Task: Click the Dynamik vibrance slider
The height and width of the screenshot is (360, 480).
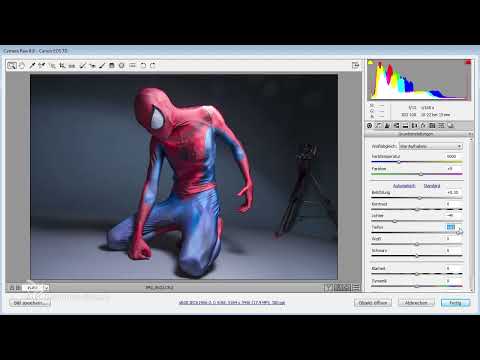Action: [417, 286]
